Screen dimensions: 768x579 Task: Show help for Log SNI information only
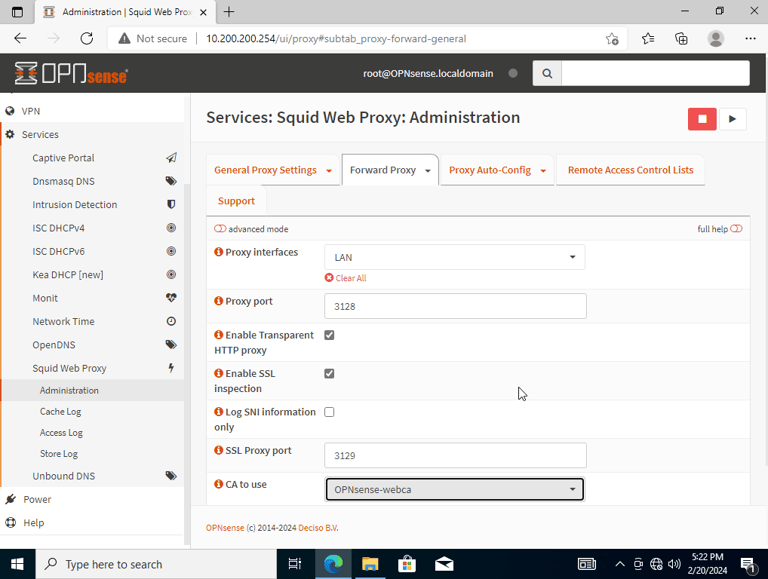(x=218, y=411)
